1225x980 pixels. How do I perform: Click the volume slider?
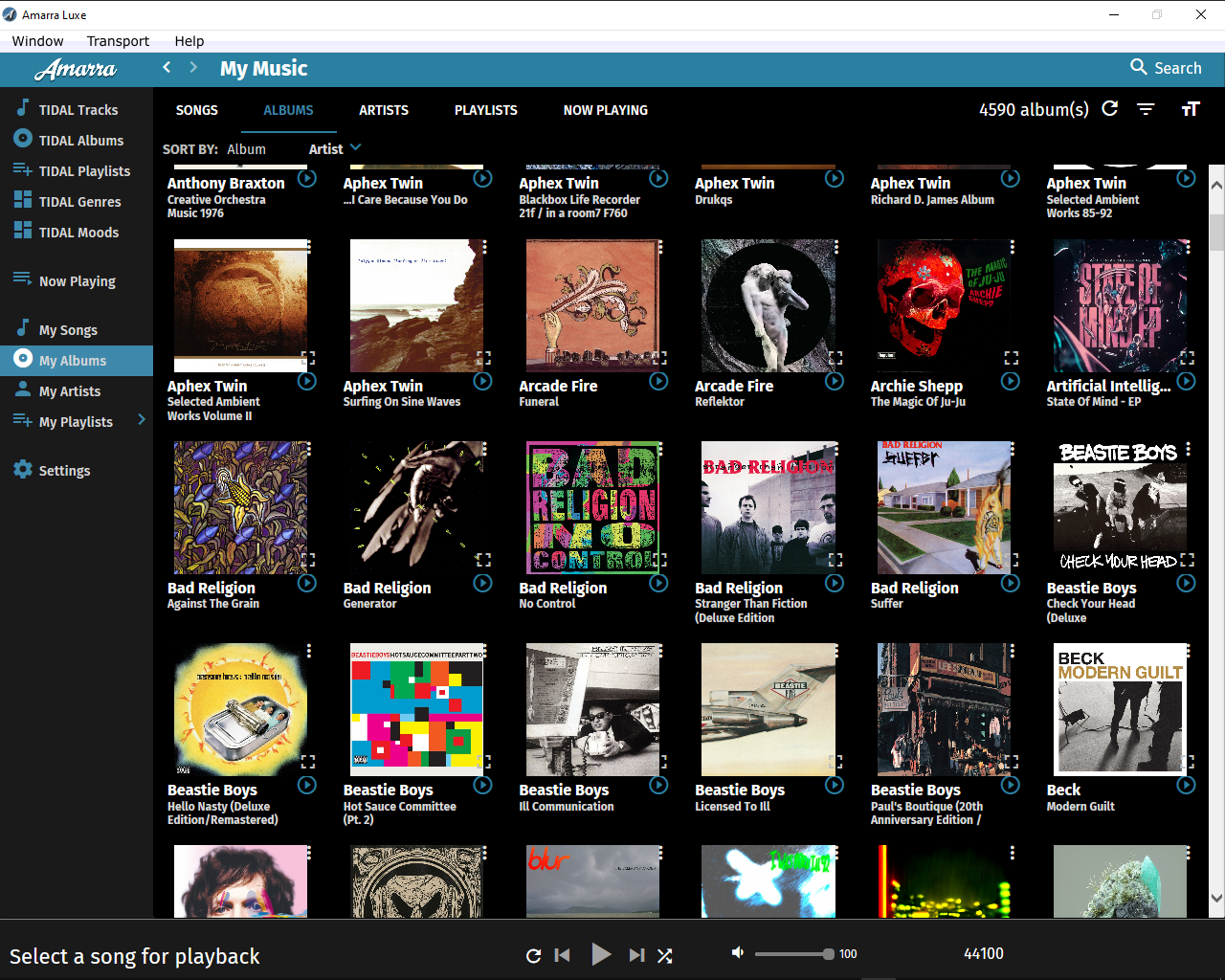[x=792, y=954]
